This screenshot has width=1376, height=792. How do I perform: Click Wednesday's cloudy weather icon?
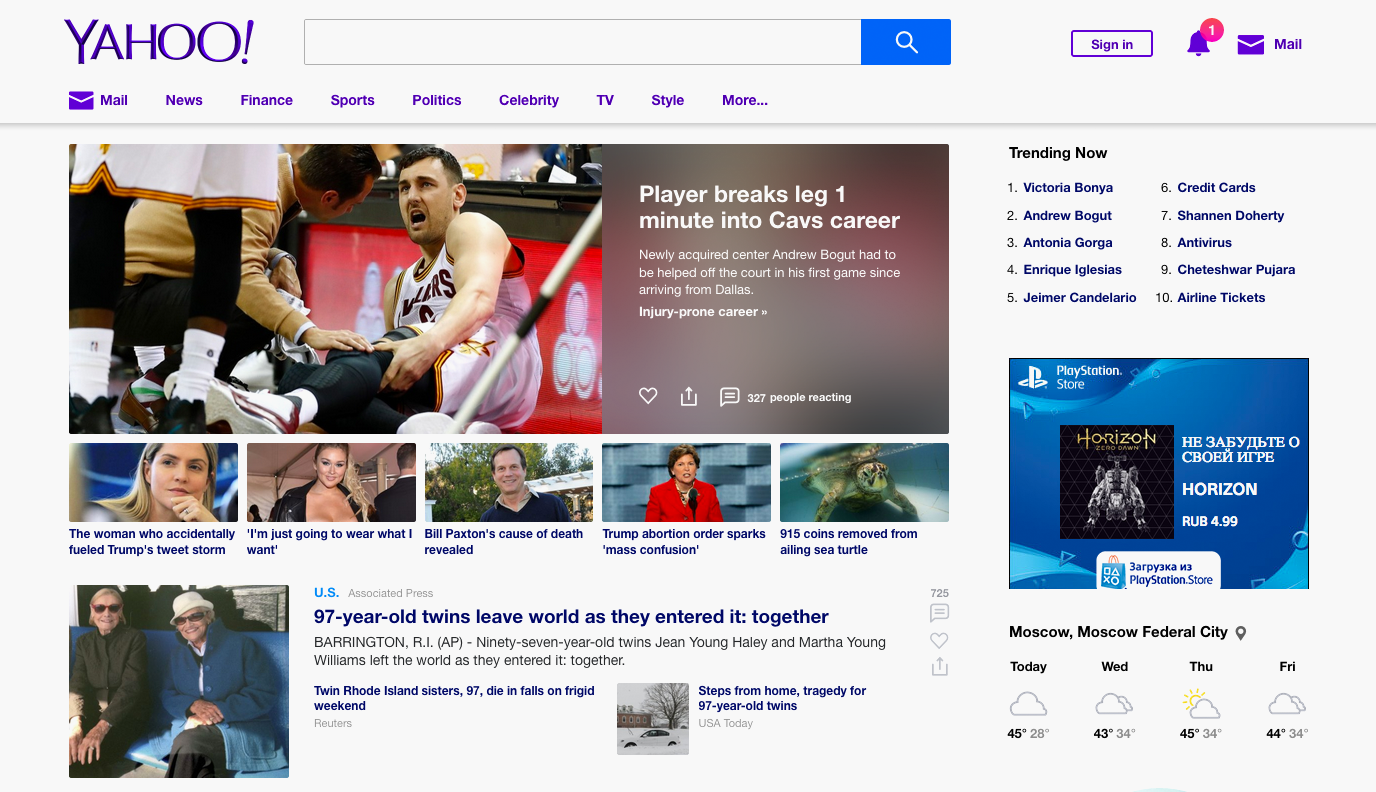(1114, 704)
